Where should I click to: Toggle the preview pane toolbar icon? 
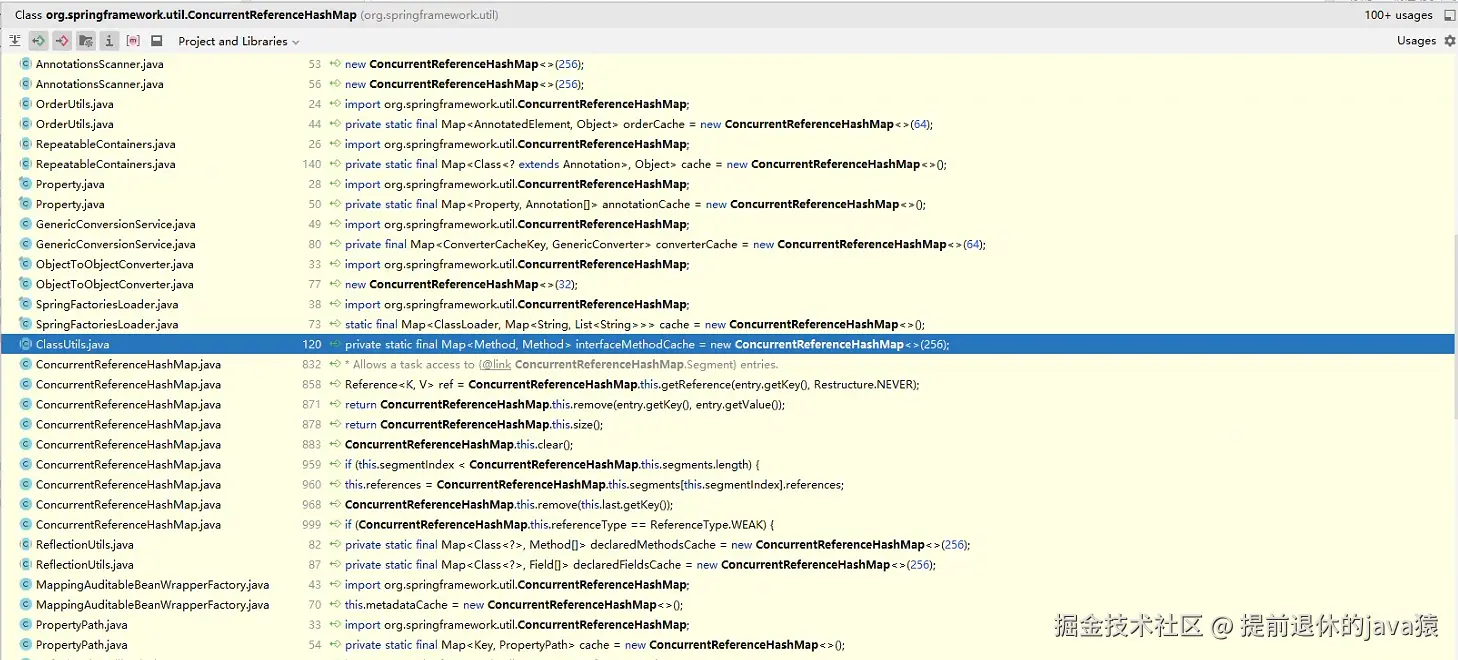click(157, 41)
